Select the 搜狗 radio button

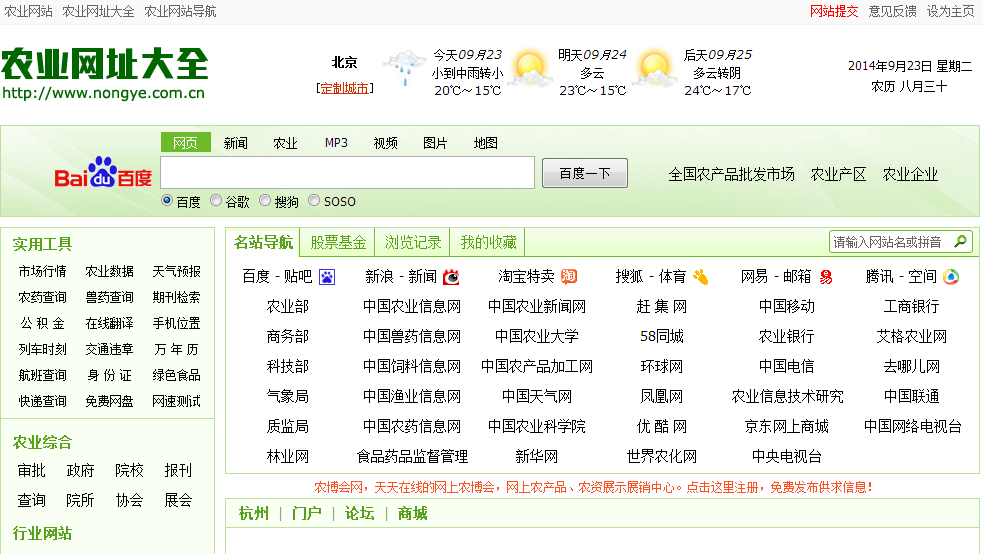click(x=265, y=201)
